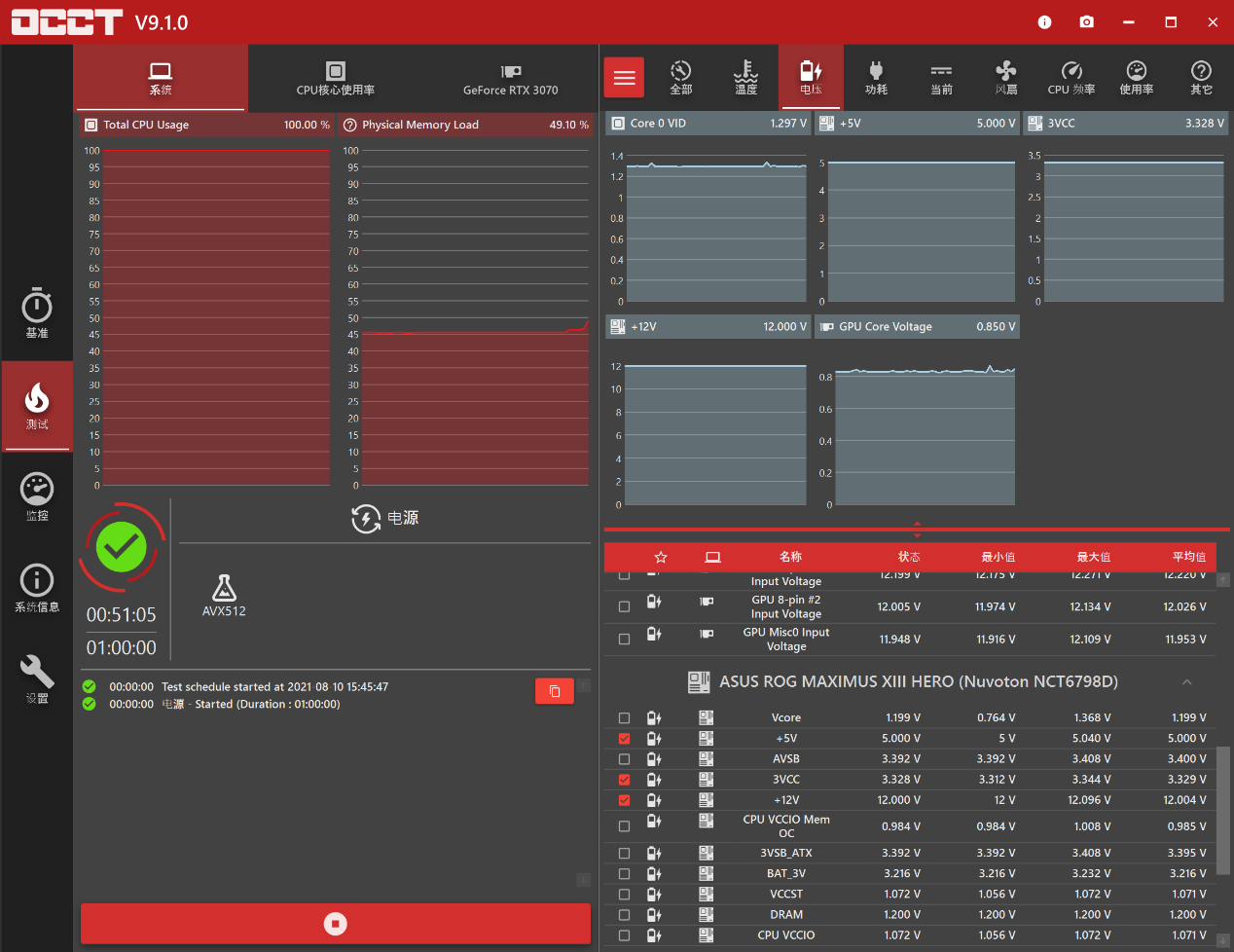The width and height of the screenshot is (1234, 952).
Task: Take a screenshot with camera icon
Action: coord(1086,21)
